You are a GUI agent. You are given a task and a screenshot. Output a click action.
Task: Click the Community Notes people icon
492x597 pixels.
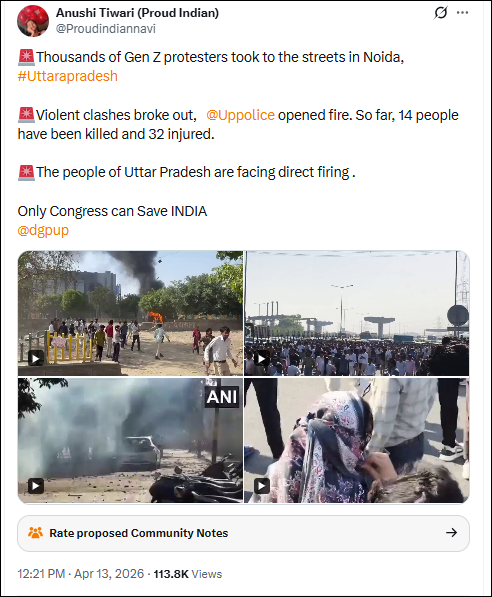(35, 533)
